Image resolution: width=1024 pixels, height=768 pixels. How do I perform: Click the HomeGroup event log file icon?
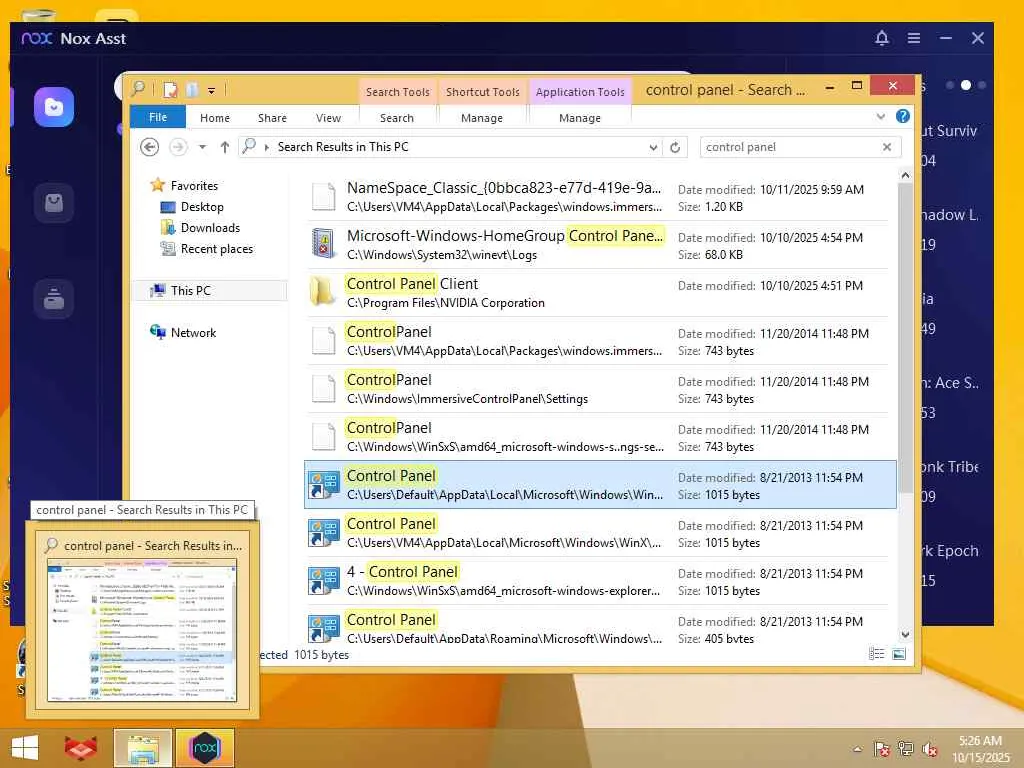[x=324, y=244]
